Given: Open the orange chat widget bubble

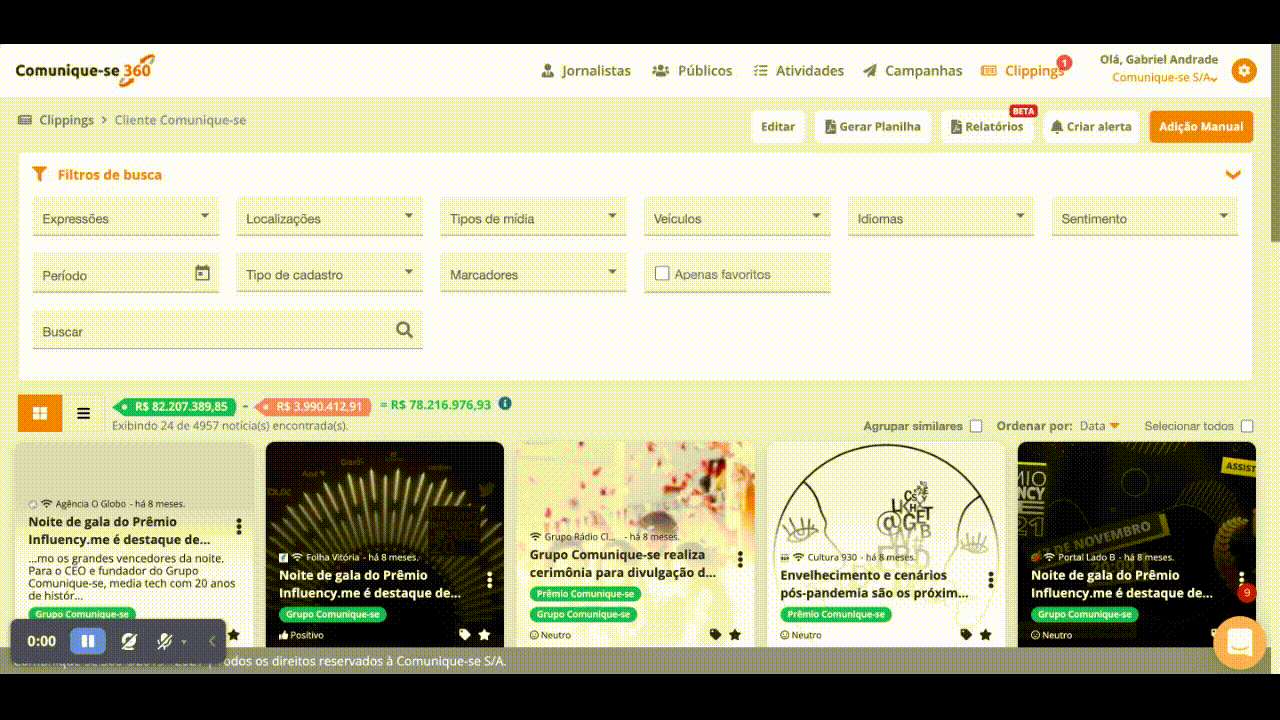Looking at the screenshot, I should click(1239, 643).
